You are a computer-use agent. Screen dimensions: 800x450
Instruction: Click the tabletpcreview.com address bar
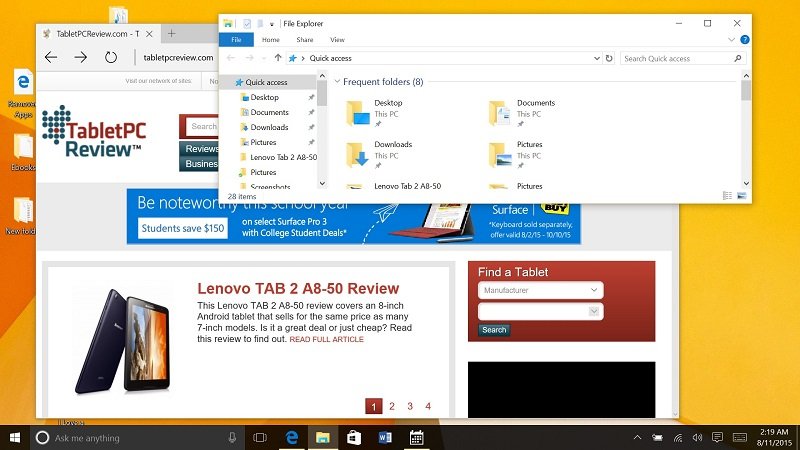[x=178, y=58]
